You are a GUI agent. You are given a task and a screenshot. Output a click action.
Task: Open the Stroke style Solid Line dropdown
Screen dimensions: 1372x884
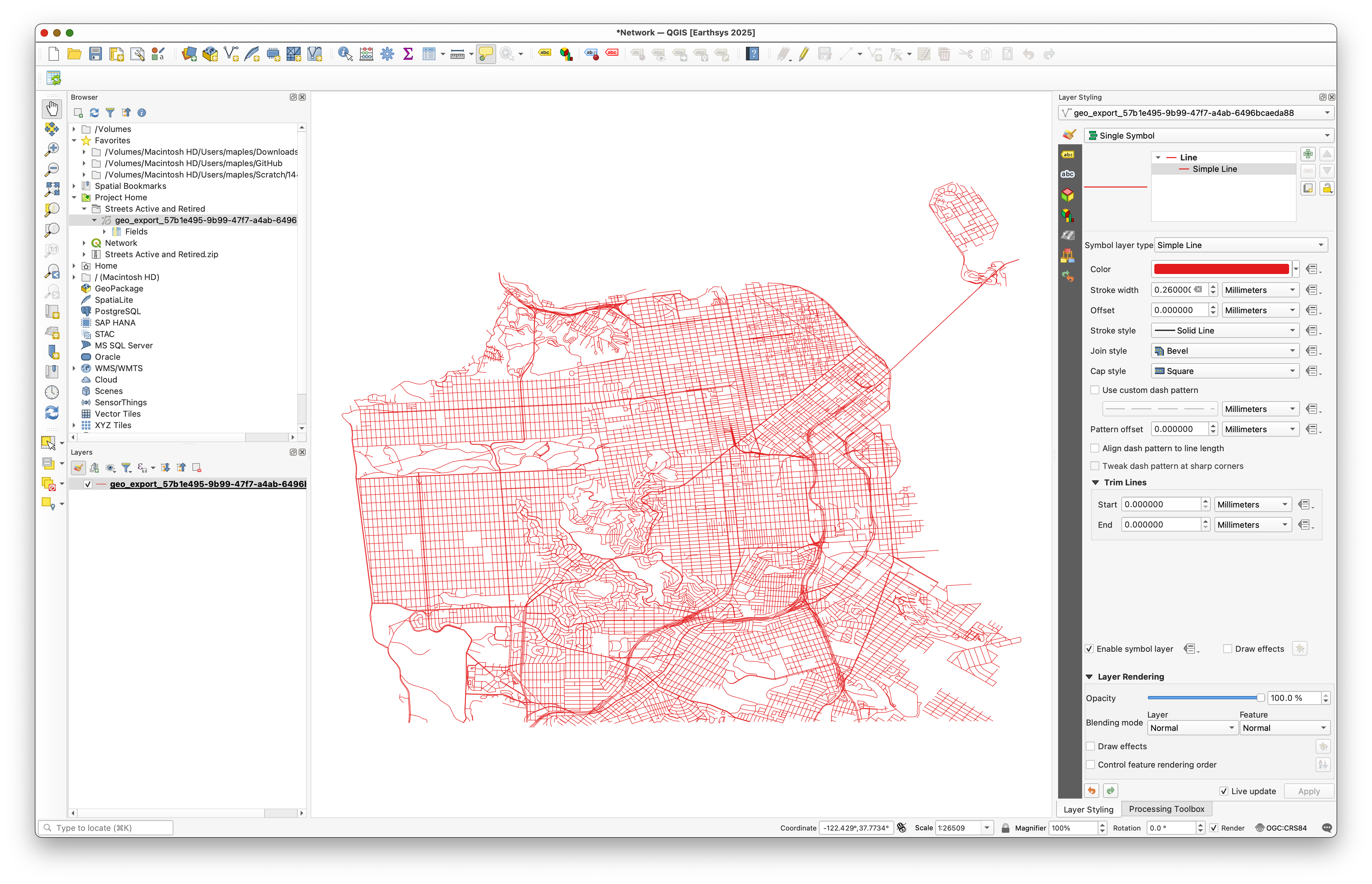[1225, 331]
